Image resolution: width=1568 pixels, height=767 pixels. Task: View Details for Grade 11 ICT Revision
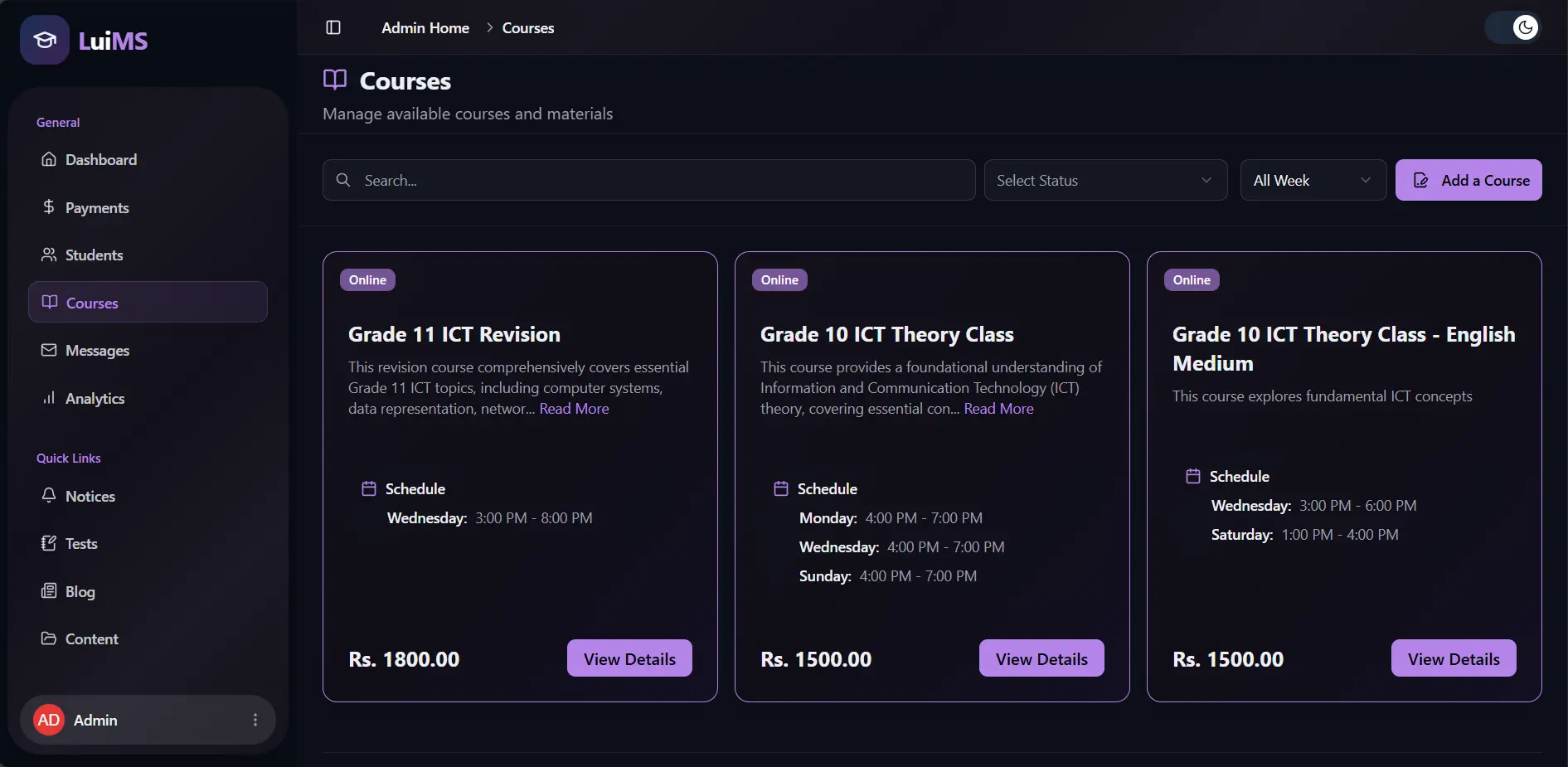coord(629,658)
